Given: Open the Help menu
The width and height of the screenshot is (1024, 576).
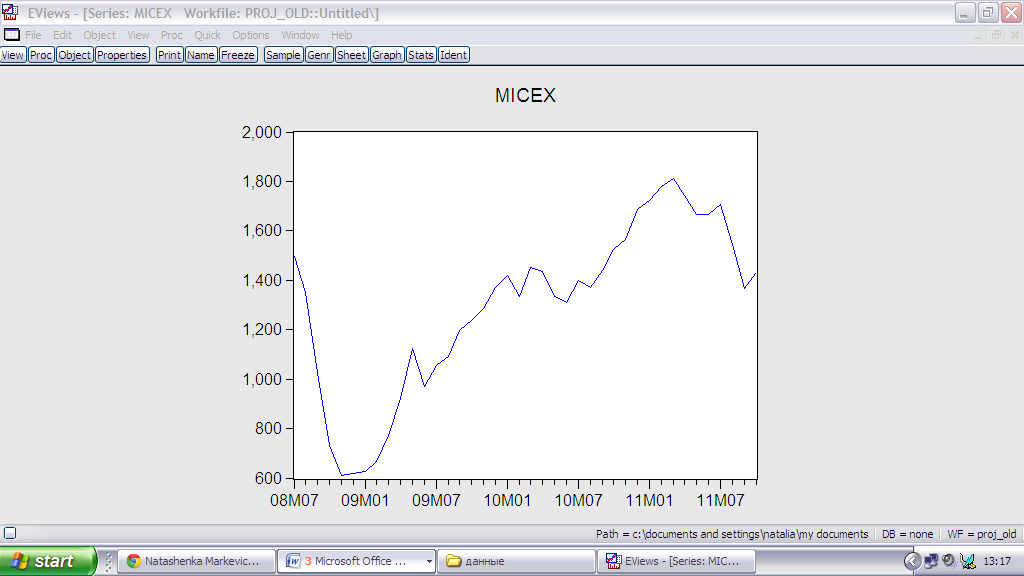Looking at the screenshot, I should (341, 35).
